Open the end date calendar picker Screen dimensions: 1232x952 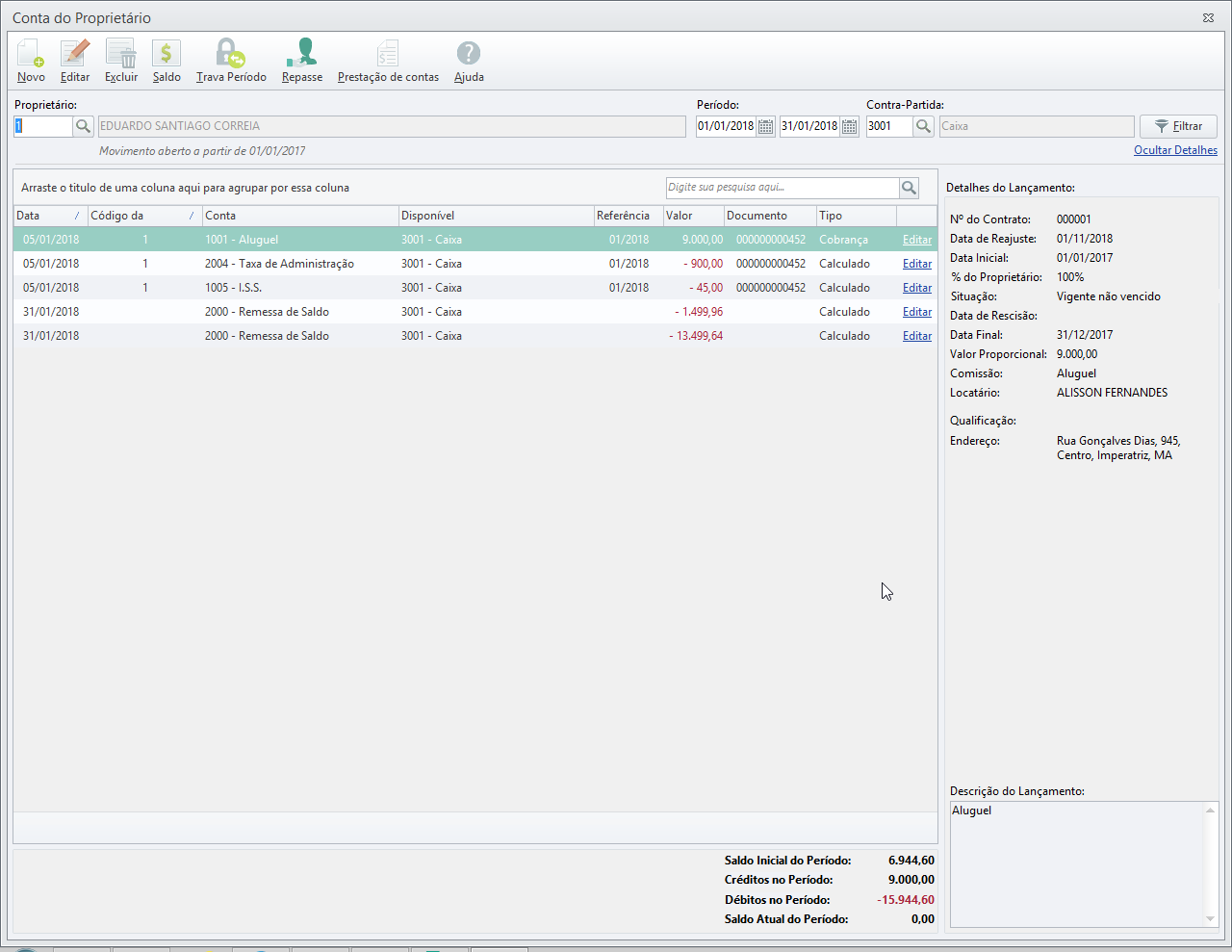849,126
